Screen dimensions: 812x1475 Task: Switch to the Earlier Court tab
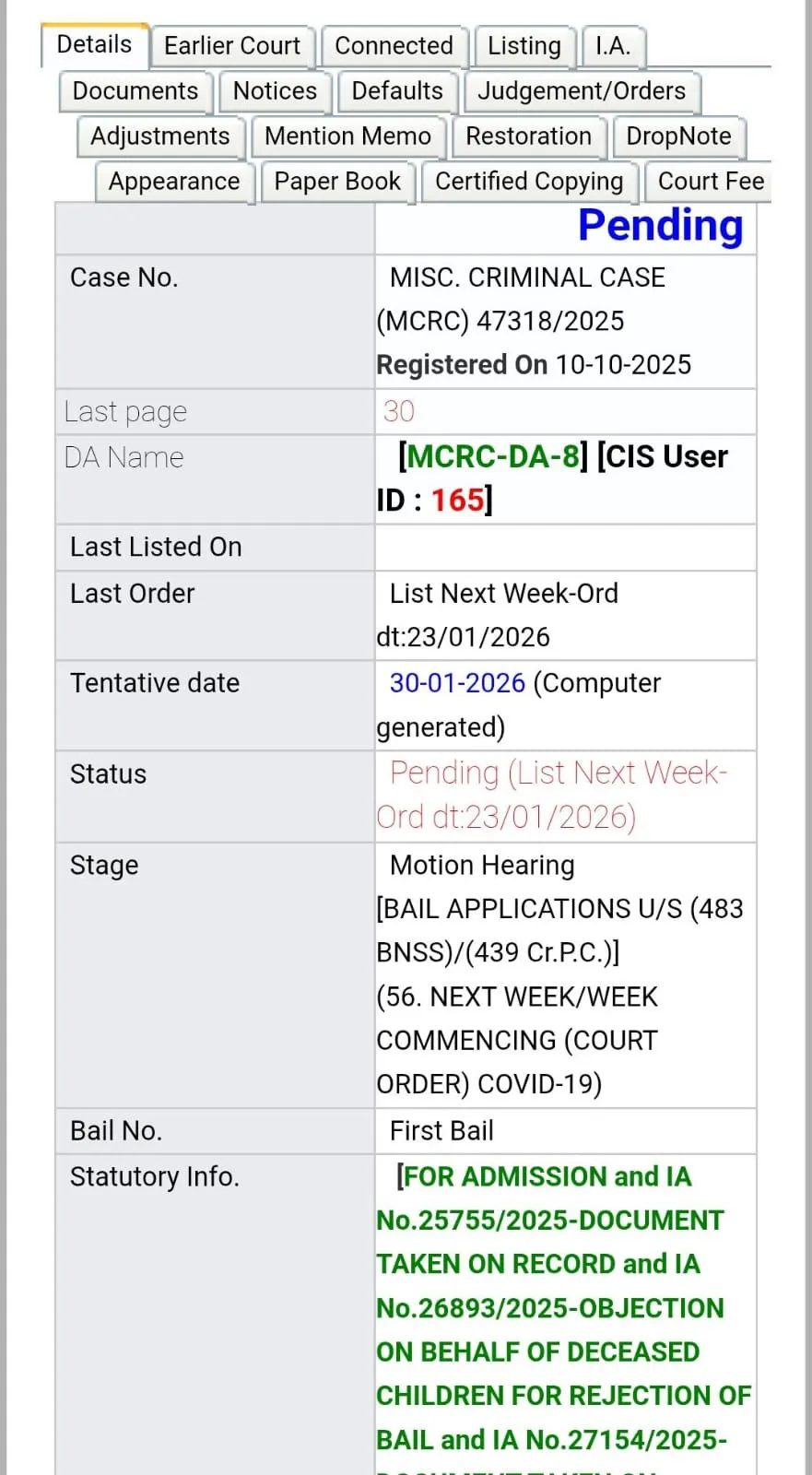231,46
